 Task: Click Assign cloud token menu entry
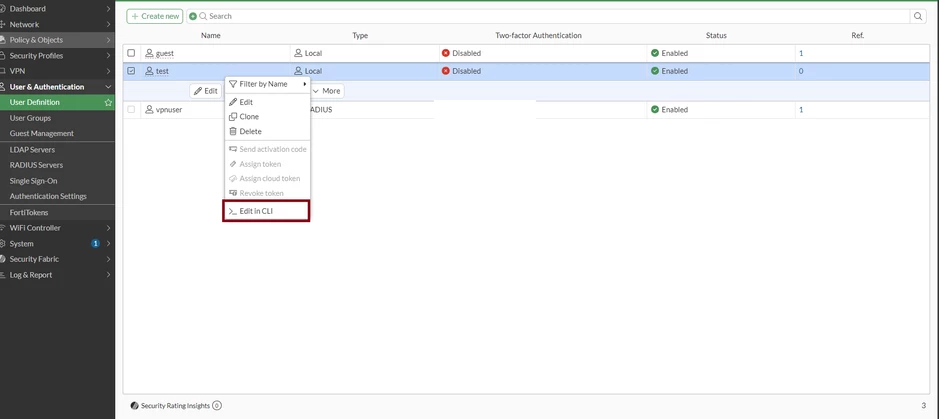pos(267,178)
